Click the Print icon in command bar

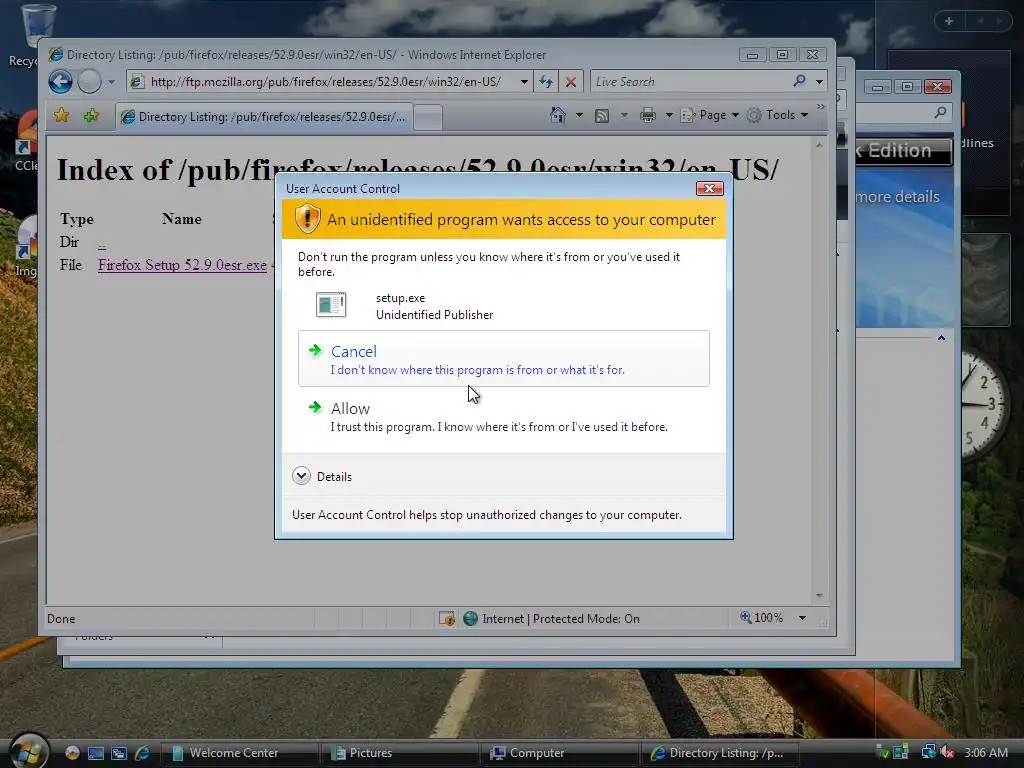(648, 116)
